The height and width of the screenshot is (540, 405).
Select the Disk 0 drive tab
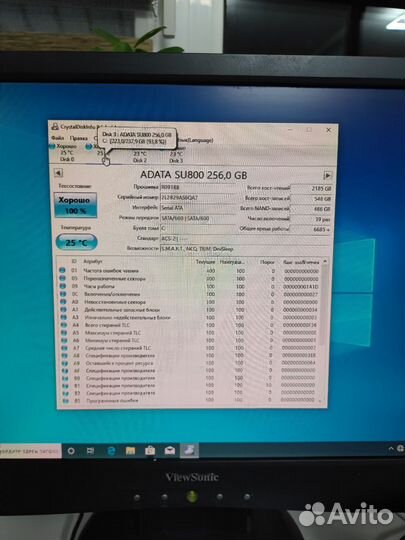(67, 153)
